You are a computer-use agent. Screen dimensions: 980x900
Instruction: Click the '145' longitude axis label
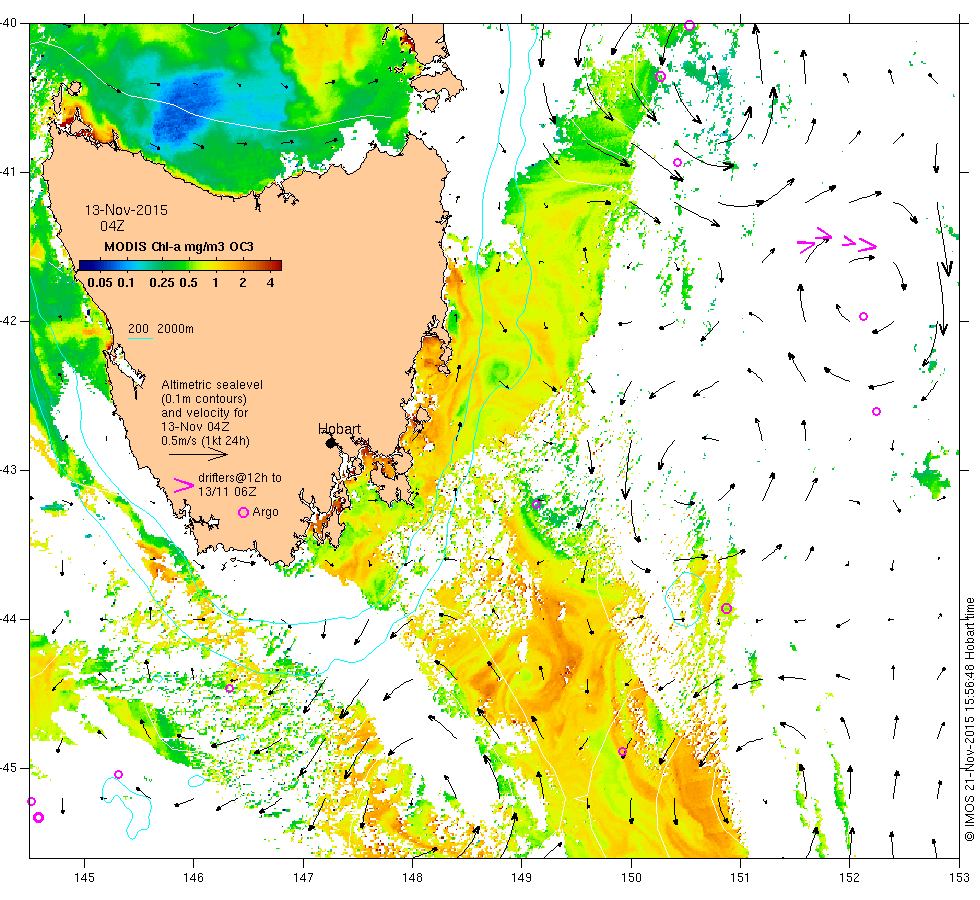coord(84,878)
